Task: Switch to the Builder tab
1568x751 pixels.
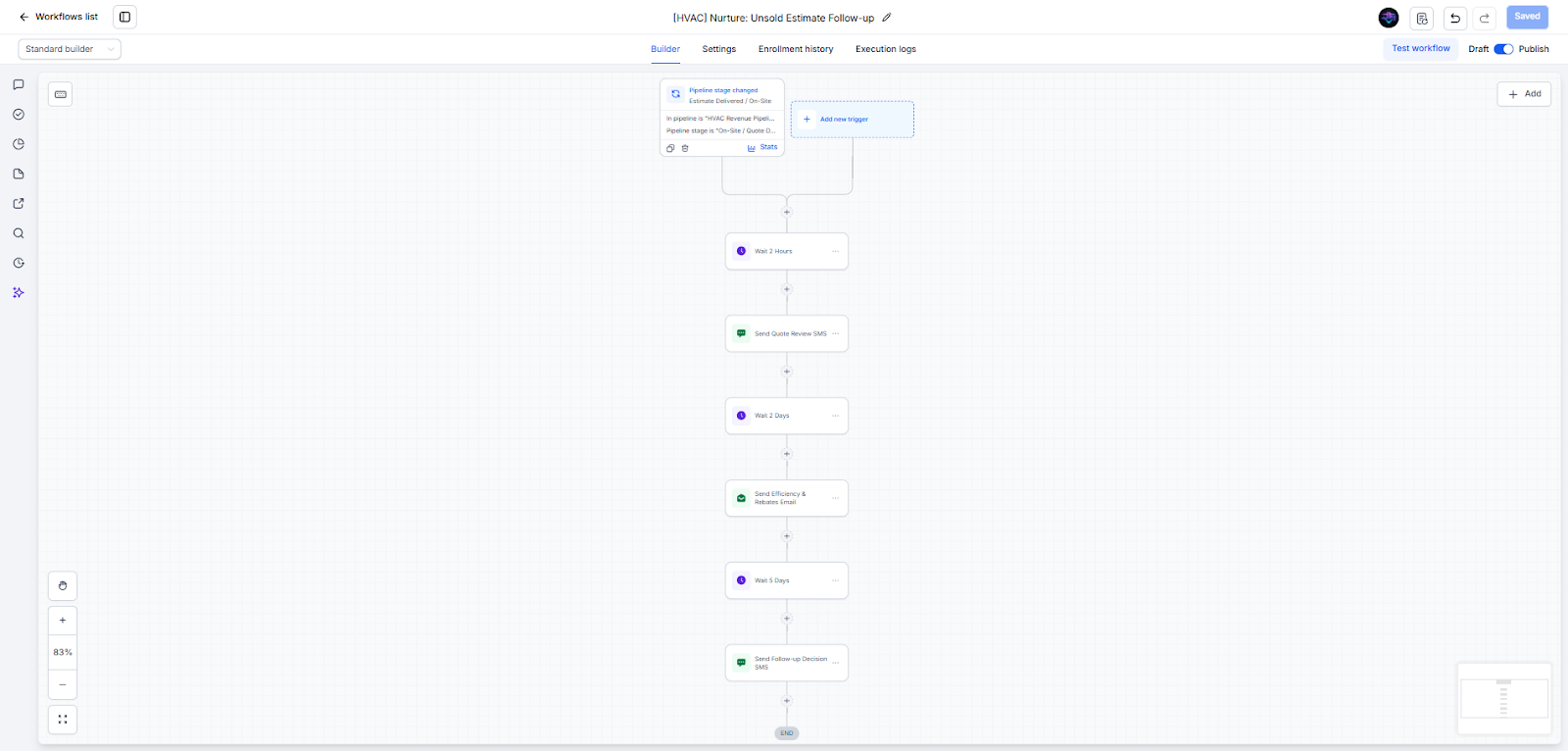Action: pos(665,49)
